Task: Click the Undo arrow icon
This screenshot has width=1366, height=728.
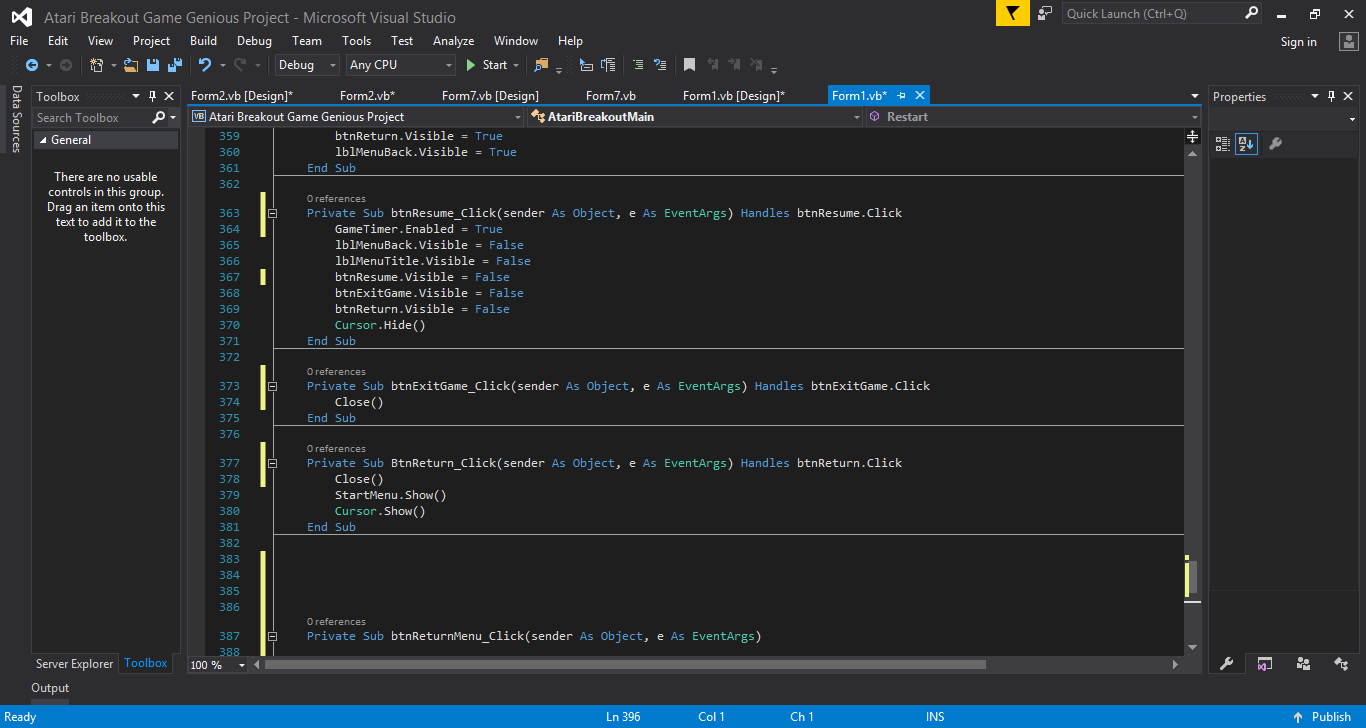Action: click(204, 65)
